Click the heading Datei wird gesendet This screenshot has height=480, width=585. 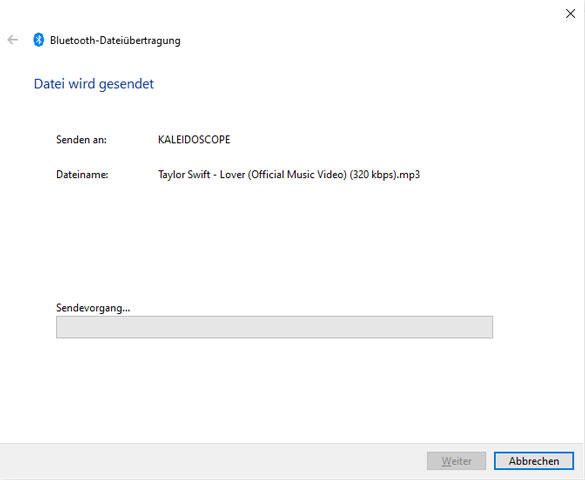(x=94, y=84)
